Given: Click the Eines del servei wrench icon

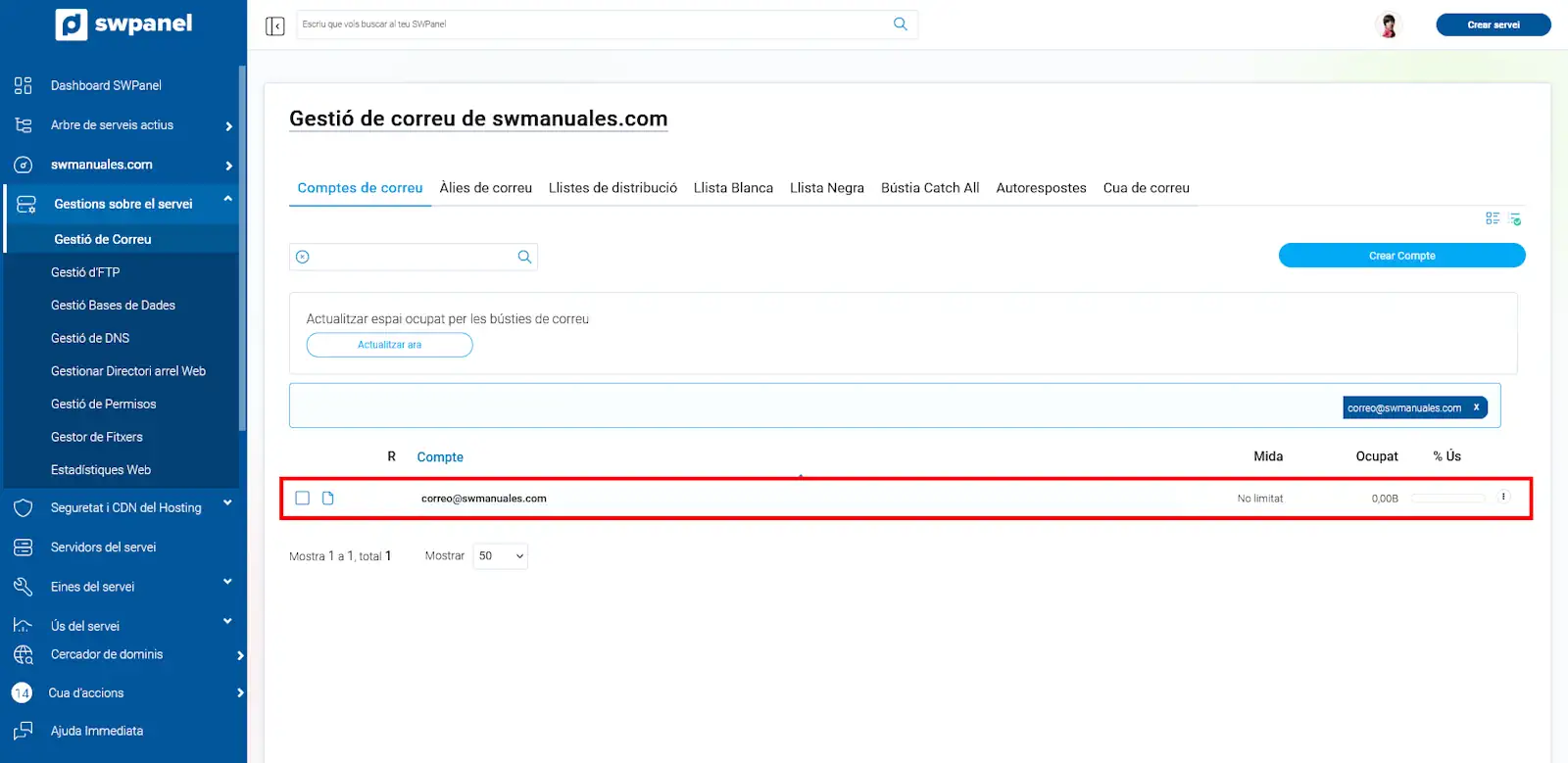Looking at the screenshot, I should click(24, 587).
